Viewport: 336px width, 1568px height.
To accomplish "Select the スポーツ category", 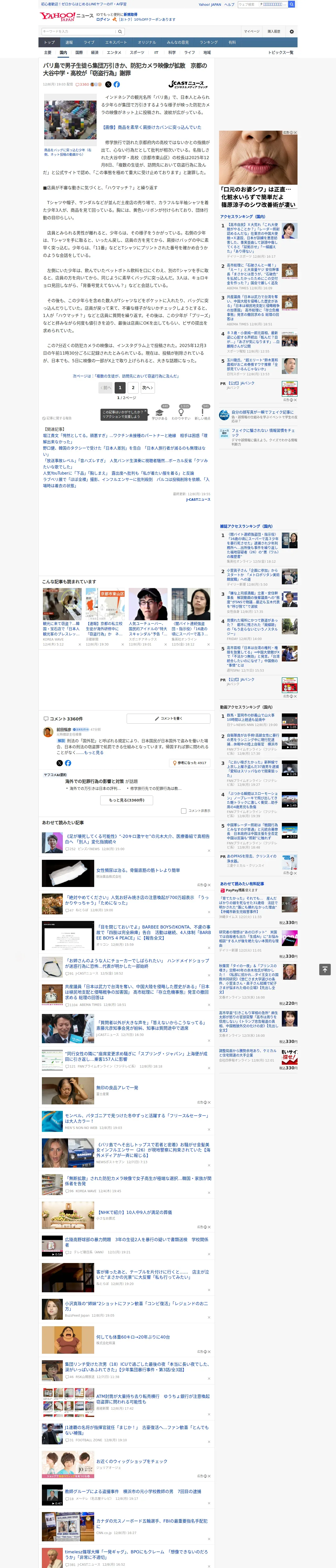I will pos(137,52).
